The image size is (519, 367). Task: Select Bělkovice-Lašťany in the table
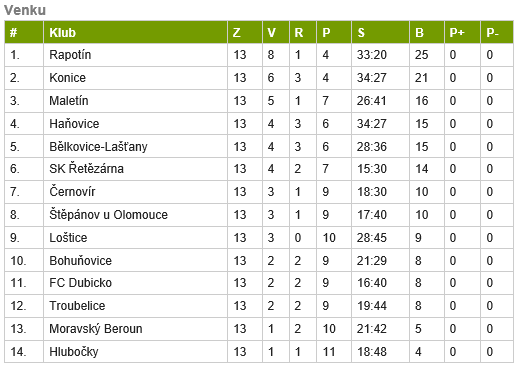98,147
